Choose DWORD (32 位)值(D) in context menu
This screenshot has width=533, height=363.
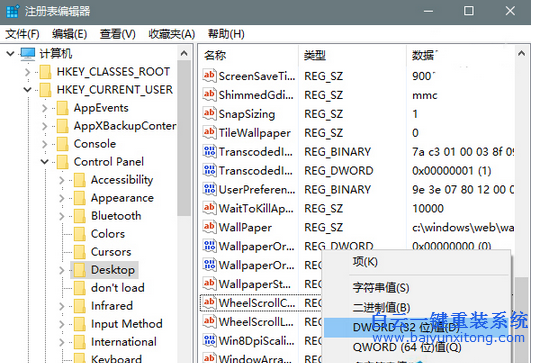(x=416, y=327)
